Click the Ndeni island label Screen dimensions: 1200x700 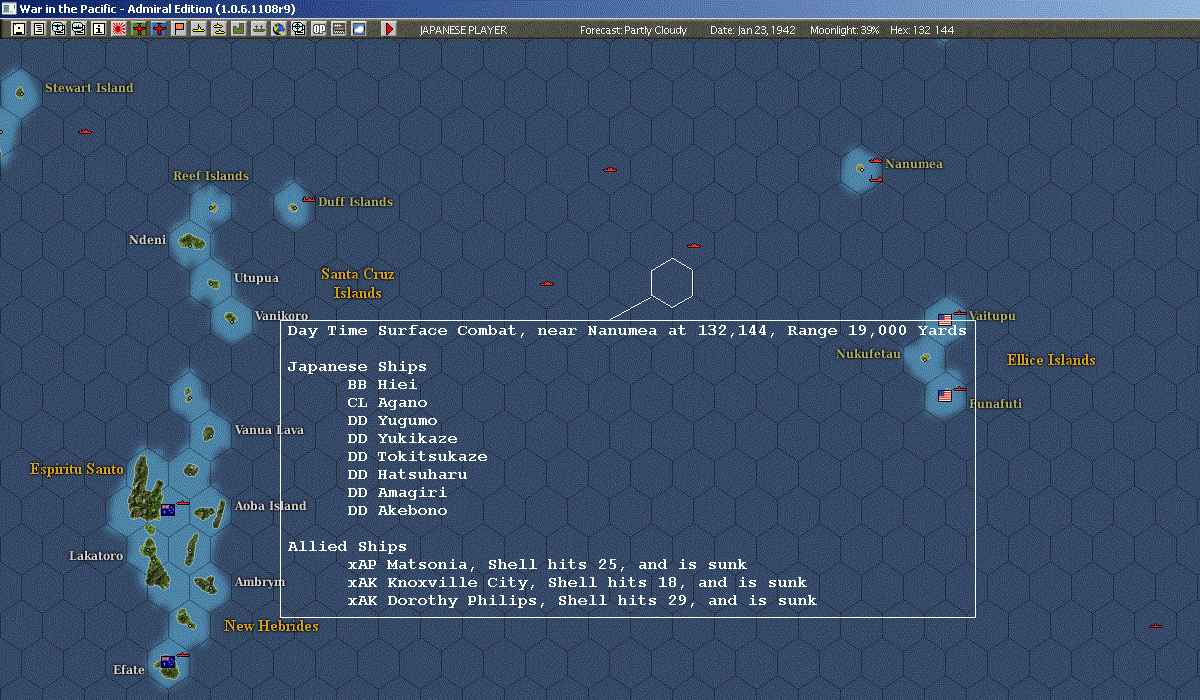tap(147, 240)
